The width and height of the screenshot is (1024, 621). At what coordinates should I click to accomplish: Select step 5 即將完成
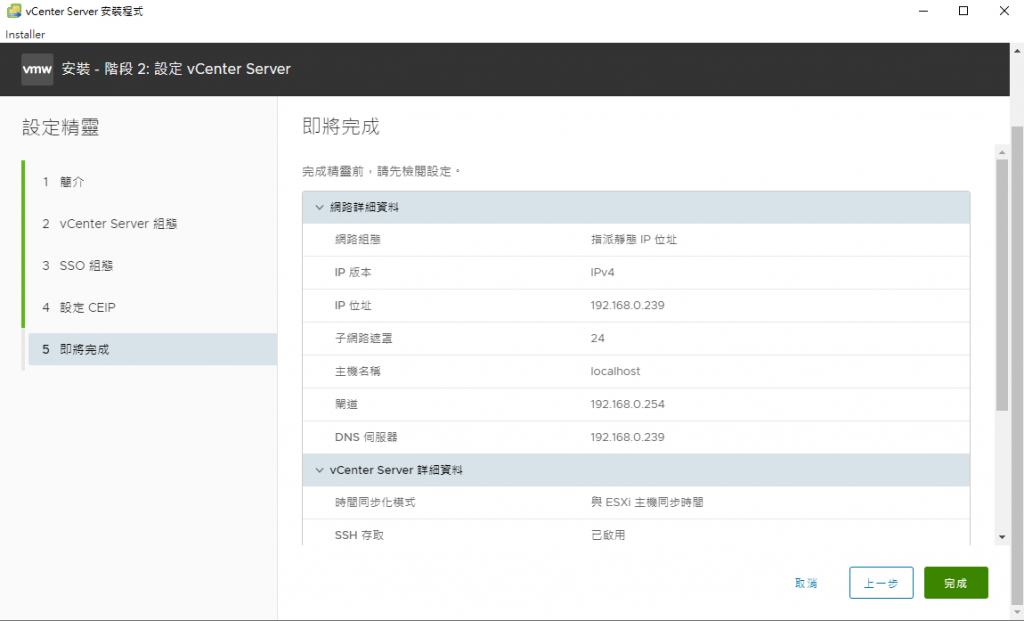[x=152, y=349]
